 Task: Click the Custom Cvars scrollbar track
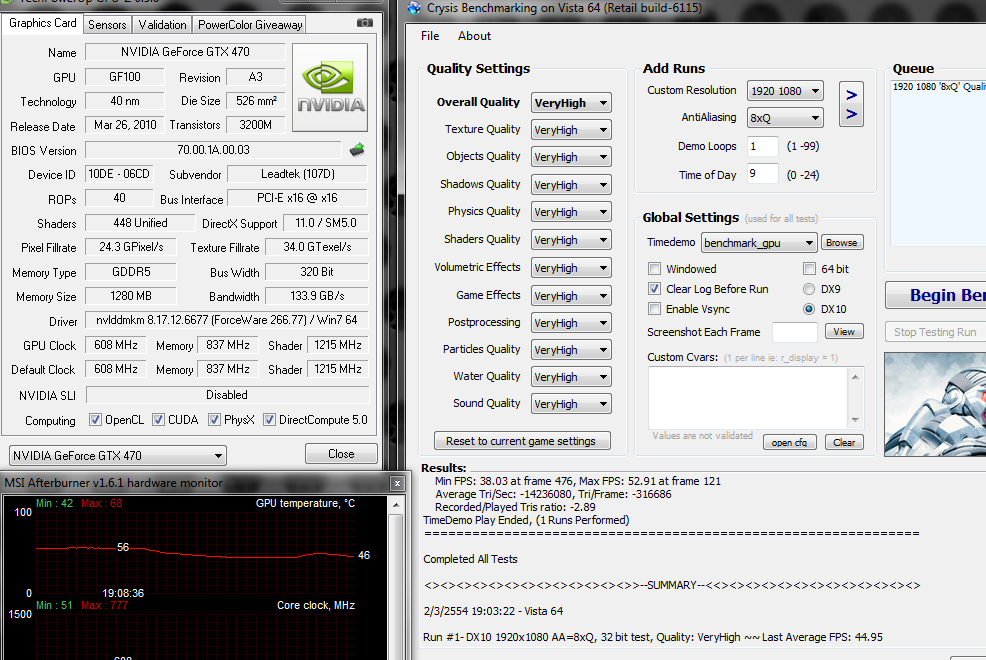855,398
